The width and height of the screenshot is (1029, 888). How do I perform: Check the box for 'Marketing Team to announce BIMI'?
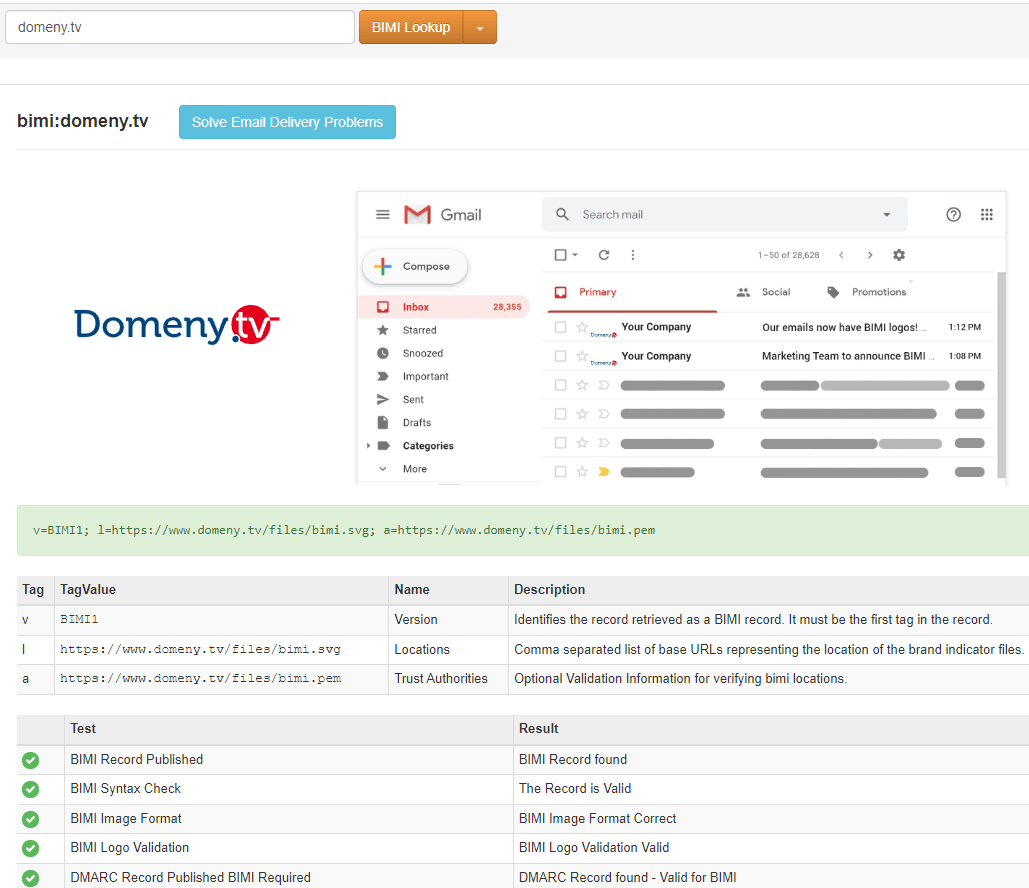560,356
